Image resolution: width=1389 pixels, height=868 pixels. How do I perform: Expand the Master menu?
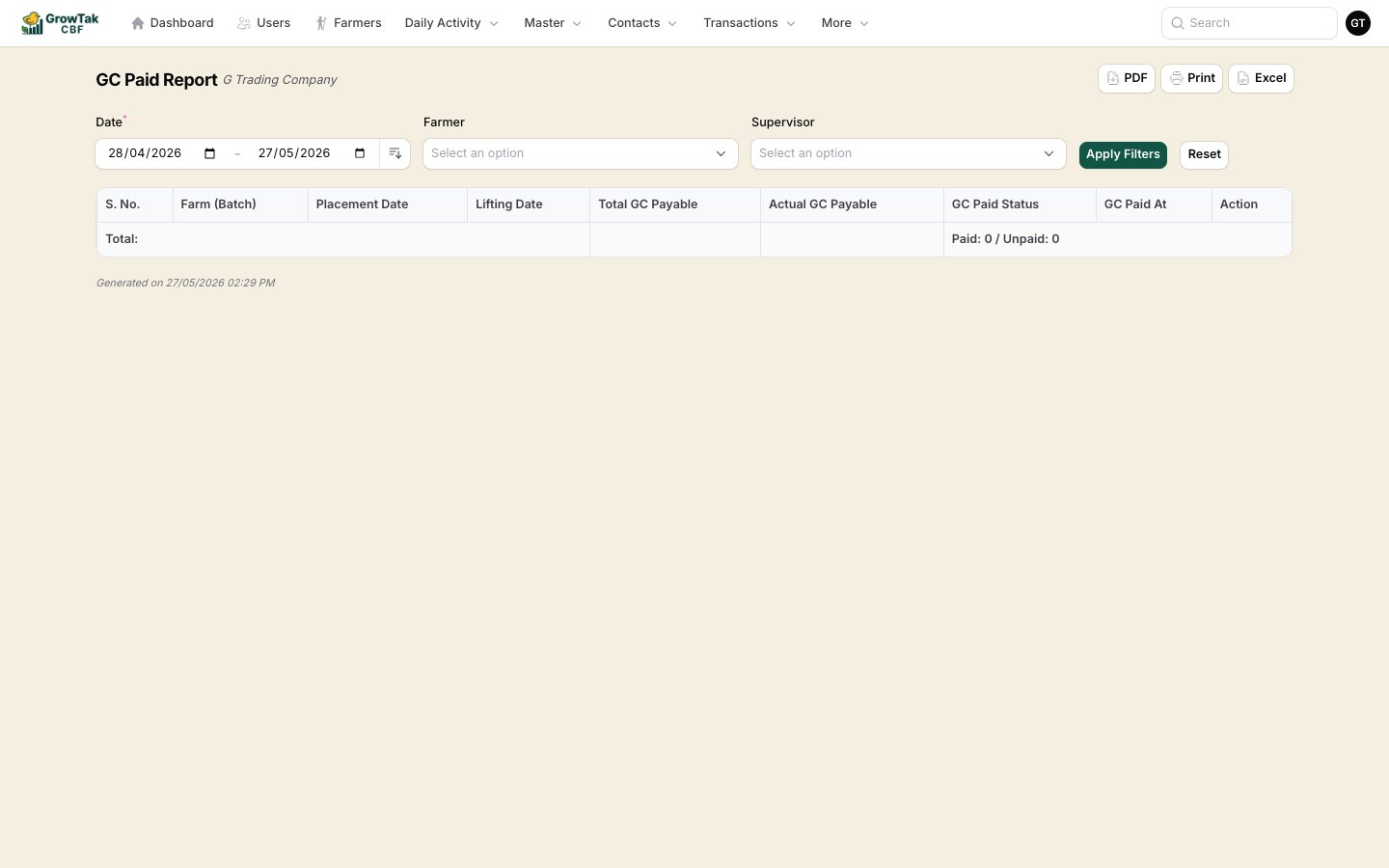553,23
